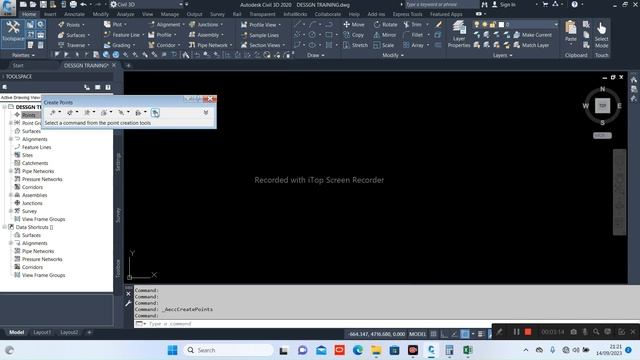The height and width of the screenshot is (360, 640).
Task: Click the Sample Lines tool
Action: (260, 35)
